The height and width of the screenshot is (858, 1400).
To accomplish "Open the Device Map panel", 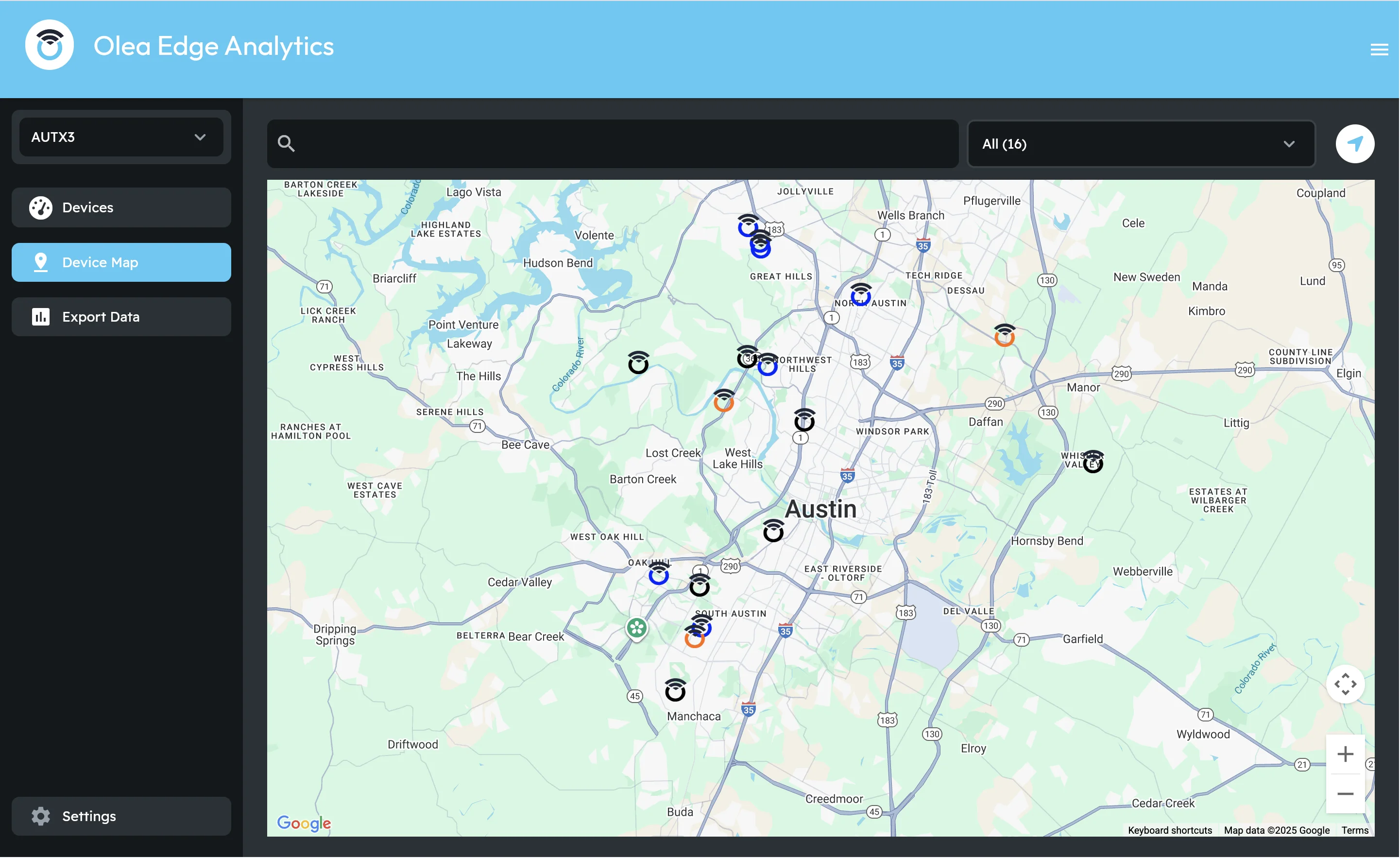I will click(x=121, y=262).
